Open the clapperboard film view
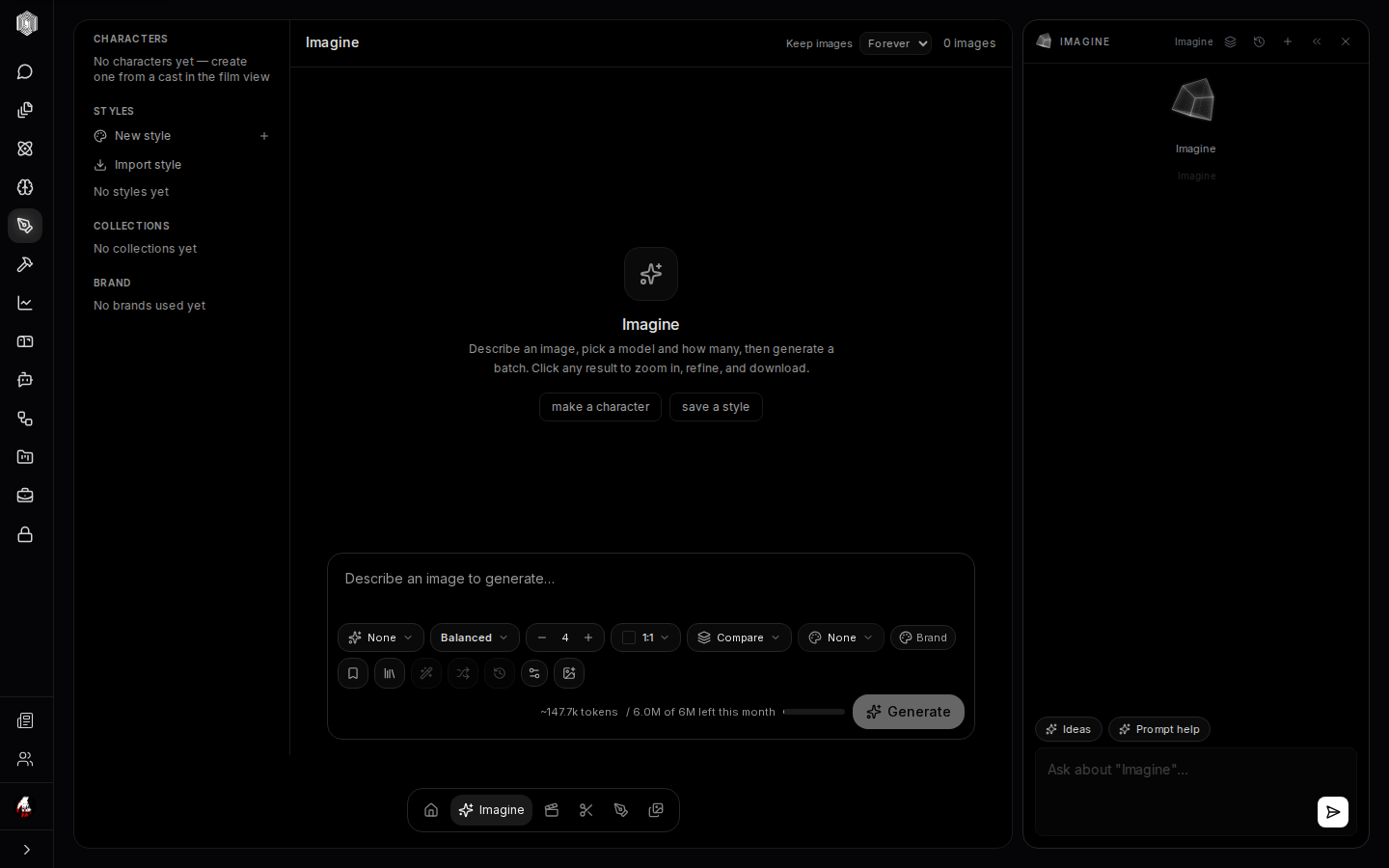This screenshot has width=1389, height=868. [x=552, y=810]
